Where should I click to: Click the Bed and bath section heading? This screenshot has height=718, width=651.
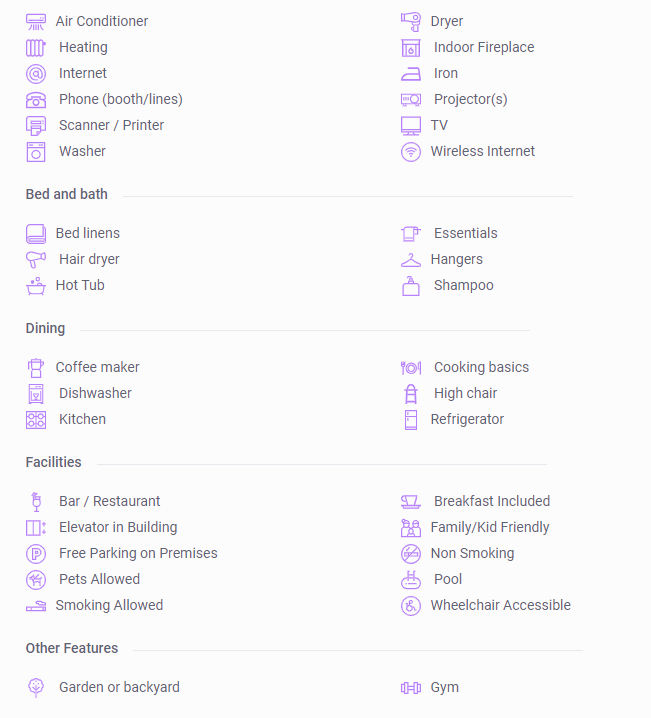66,194
